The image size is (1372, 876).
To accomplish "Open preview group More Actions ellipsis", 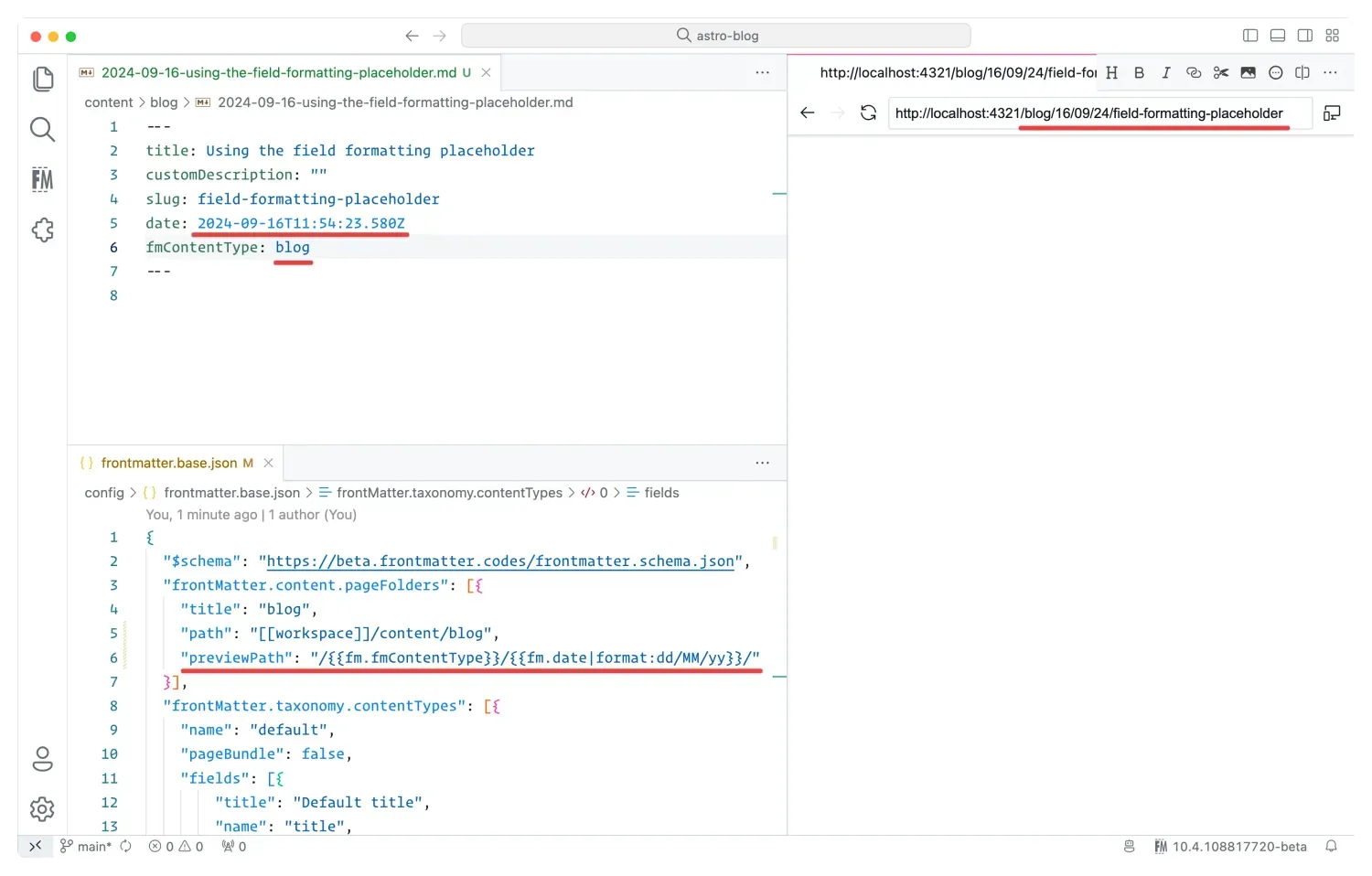I will [1331, 73].
